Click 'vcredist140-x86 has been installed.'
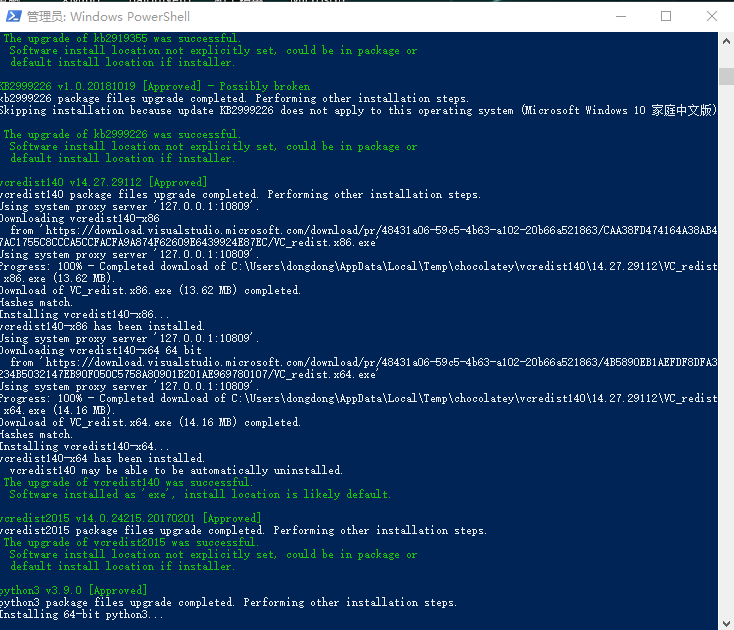The width and height of the screenshot is (734, 630). [x=102, y=326]
